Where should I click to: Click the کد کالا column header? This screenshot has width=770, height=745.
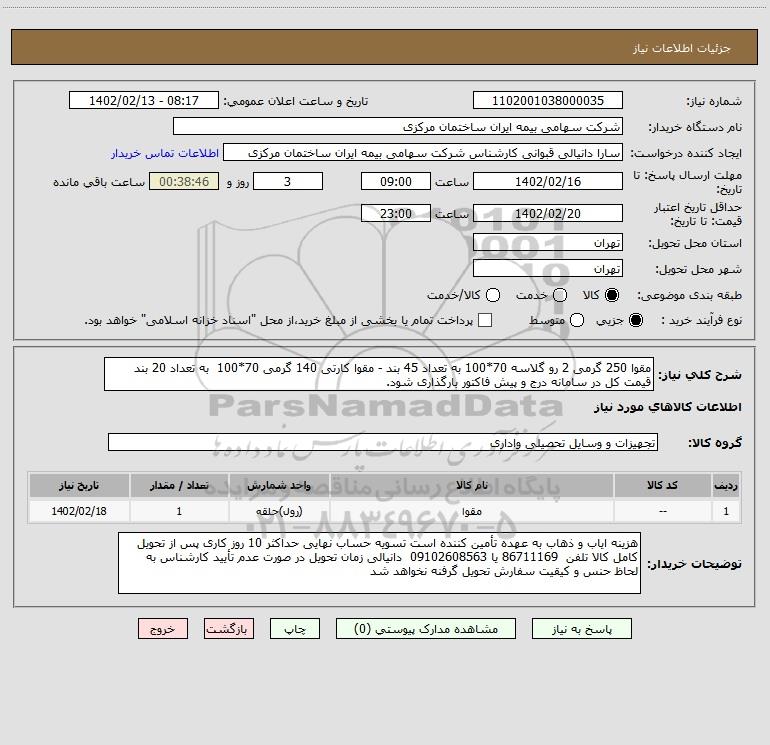click(662, 485)
